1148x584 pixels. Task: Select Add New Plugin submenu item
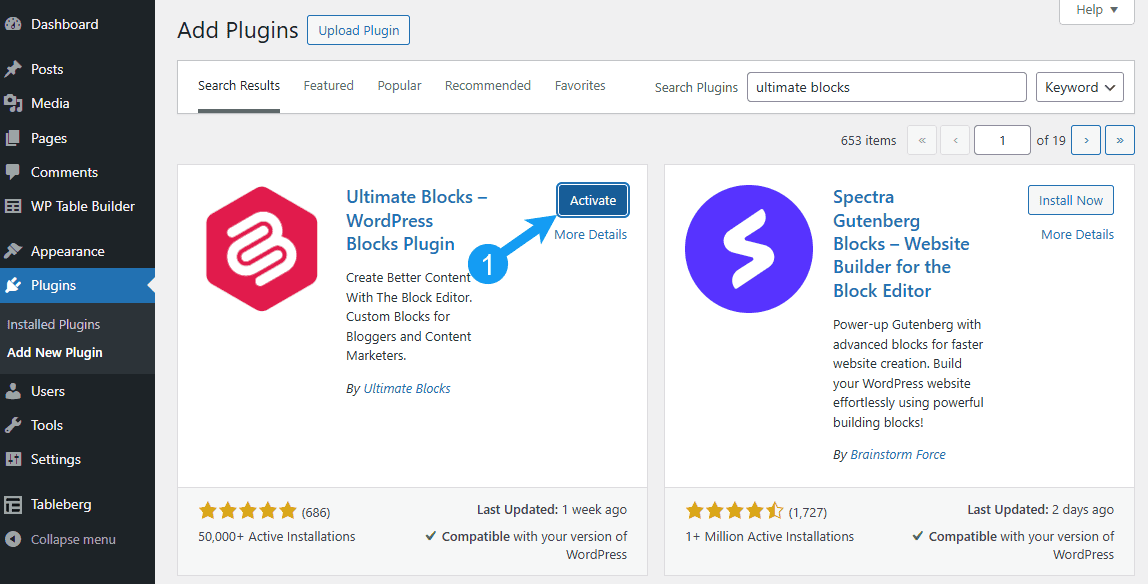coord(55,352)
